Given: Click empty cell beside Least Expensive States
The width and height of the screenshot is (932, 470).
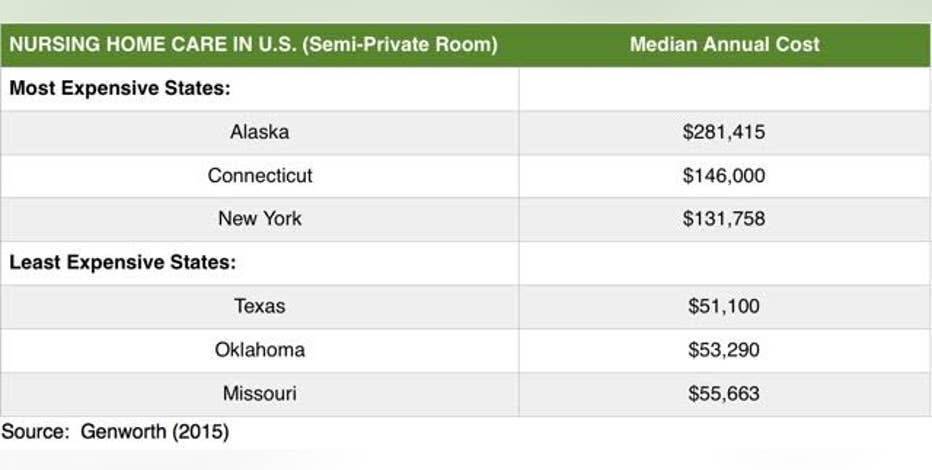Looking at the screenshot, I should coord(724,263).
